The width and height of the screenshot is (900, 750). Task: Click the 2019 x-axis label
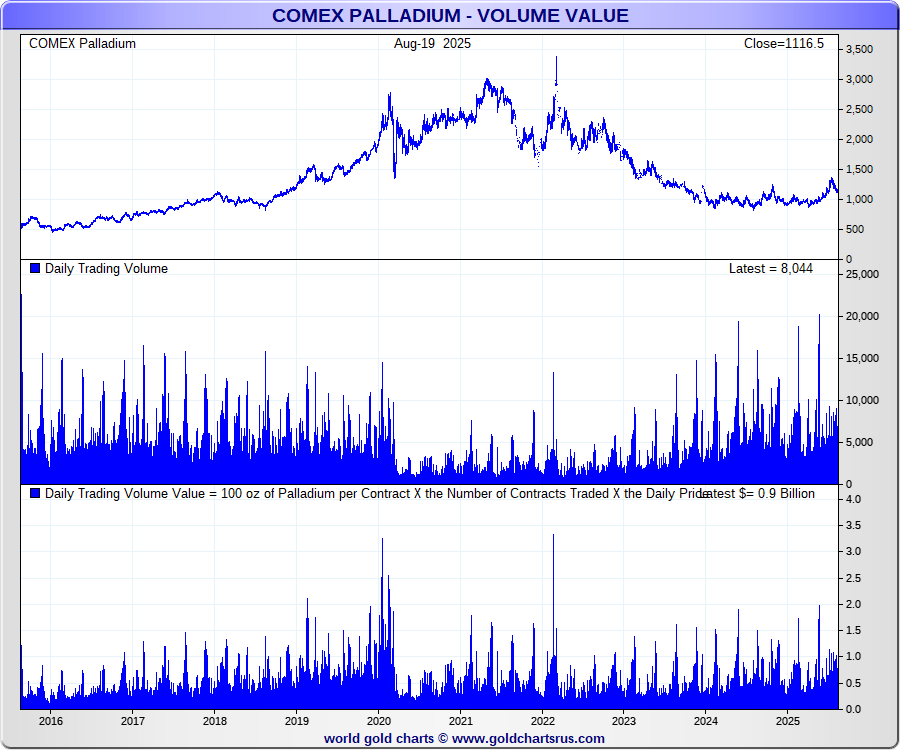[x=297, y=721]
